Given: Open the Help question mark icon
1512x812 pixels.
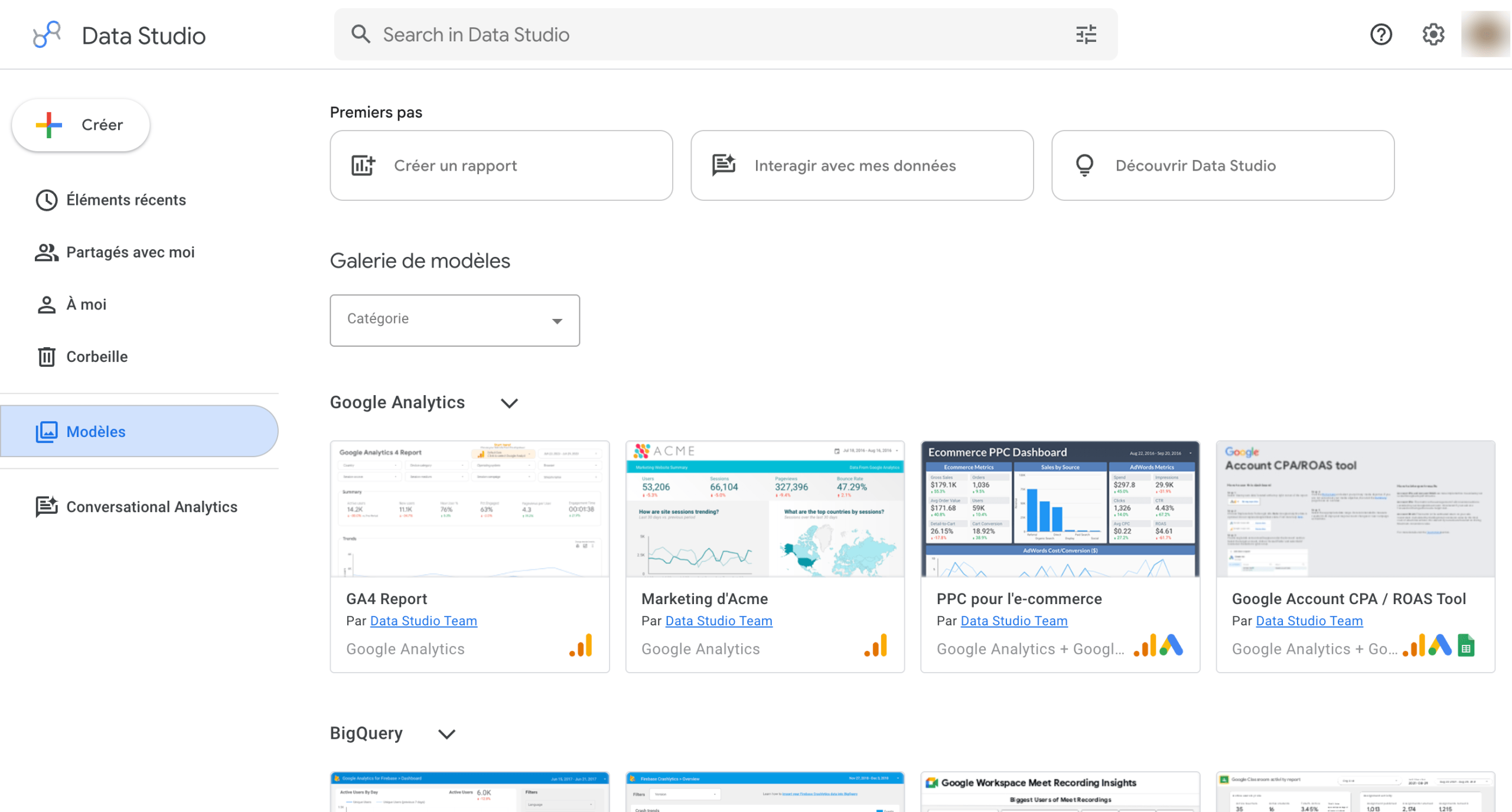Looking at the screenshot, I should coord(1381,35).
